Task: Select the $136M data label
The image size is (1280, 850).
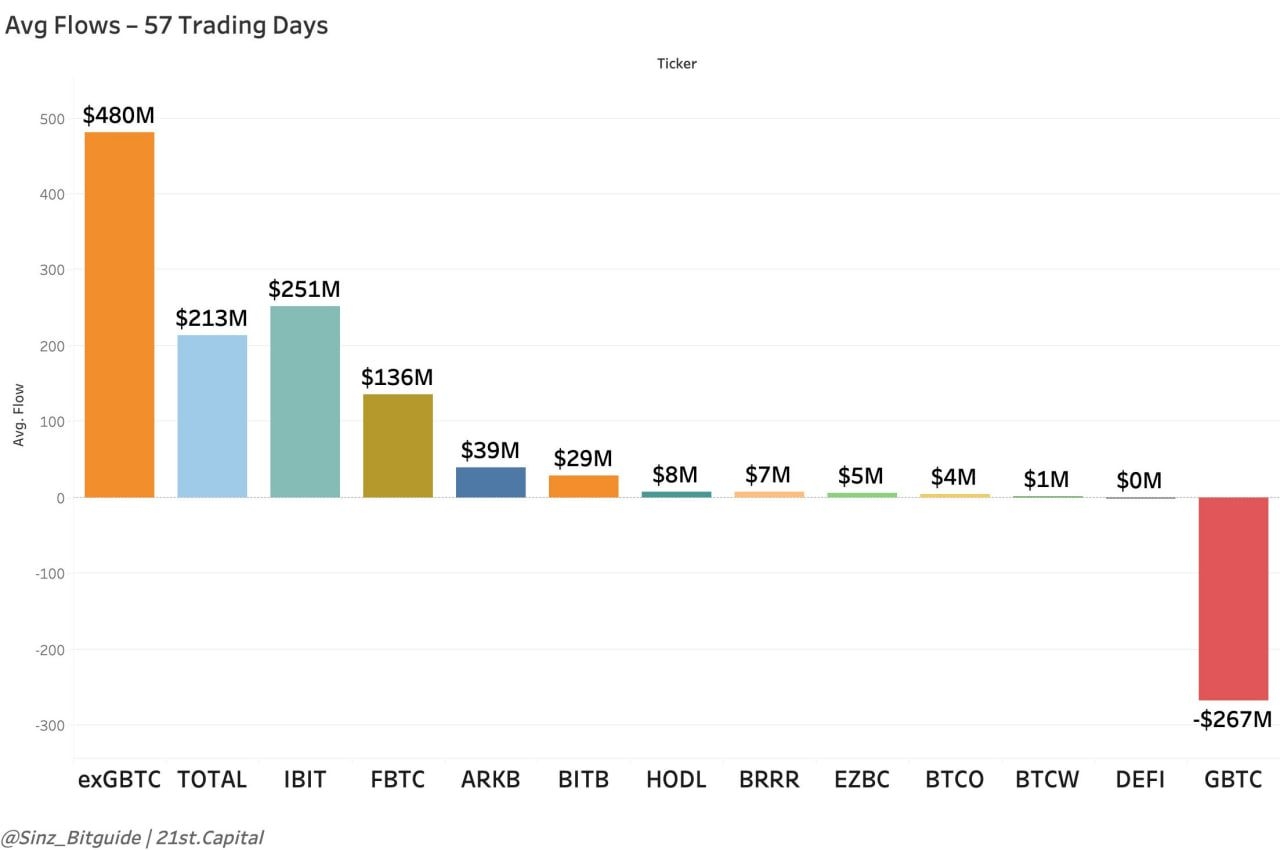Action: 397,378
